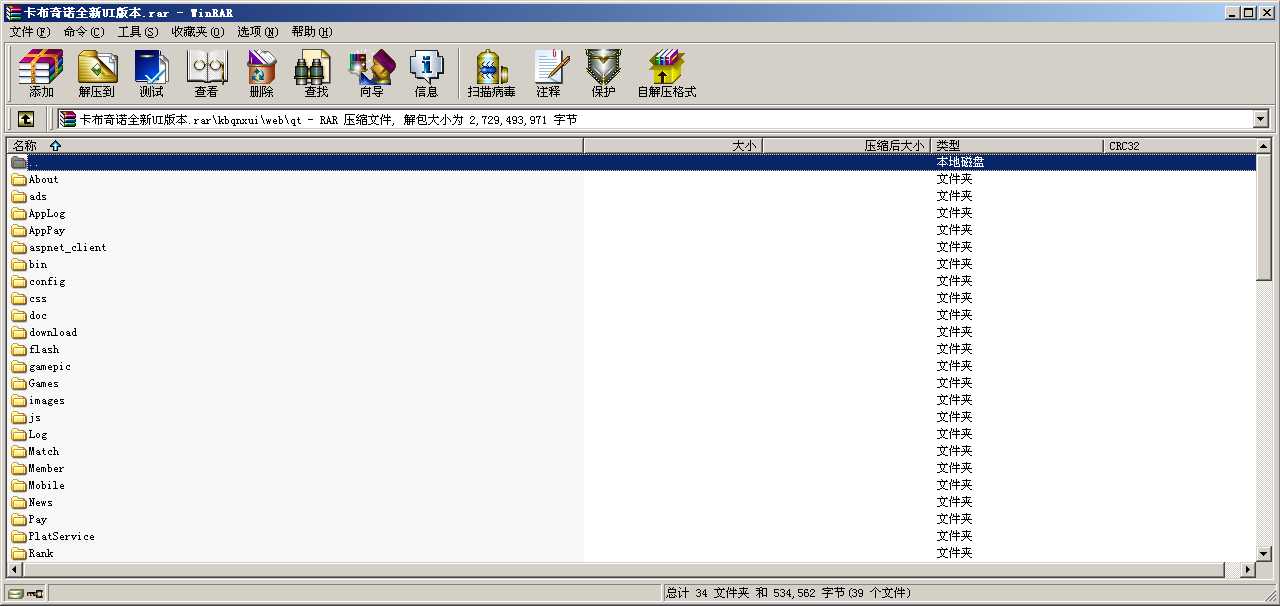The height and width of the screenshot is (606, 1280).
Task: Click the Games folder icon
Action: point(19,384)
